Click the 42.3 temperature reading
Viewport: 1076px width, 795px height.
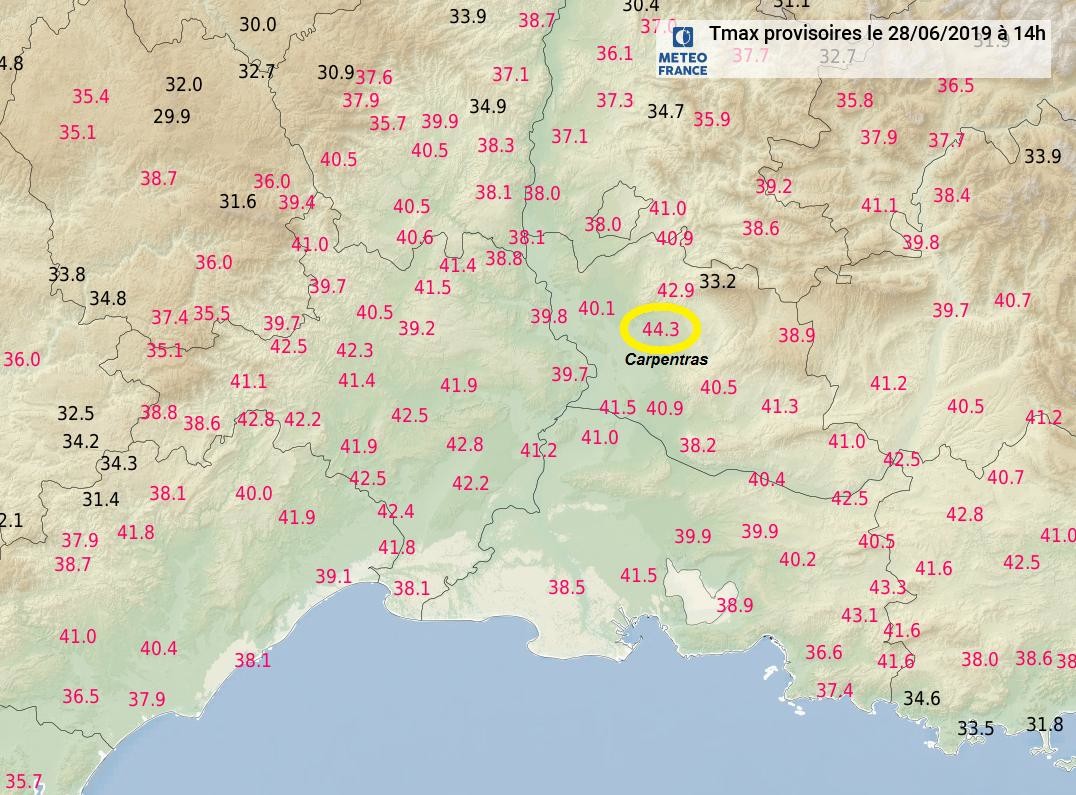355,351
